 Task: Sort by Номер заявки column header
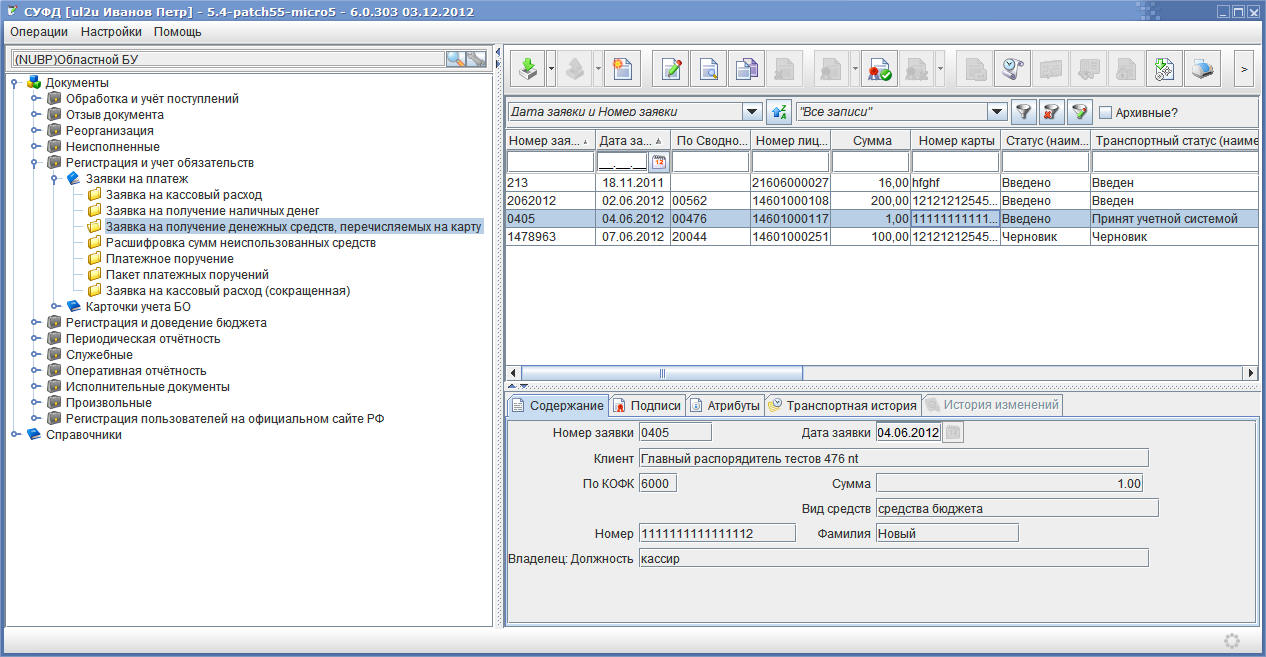pos(550,141)
